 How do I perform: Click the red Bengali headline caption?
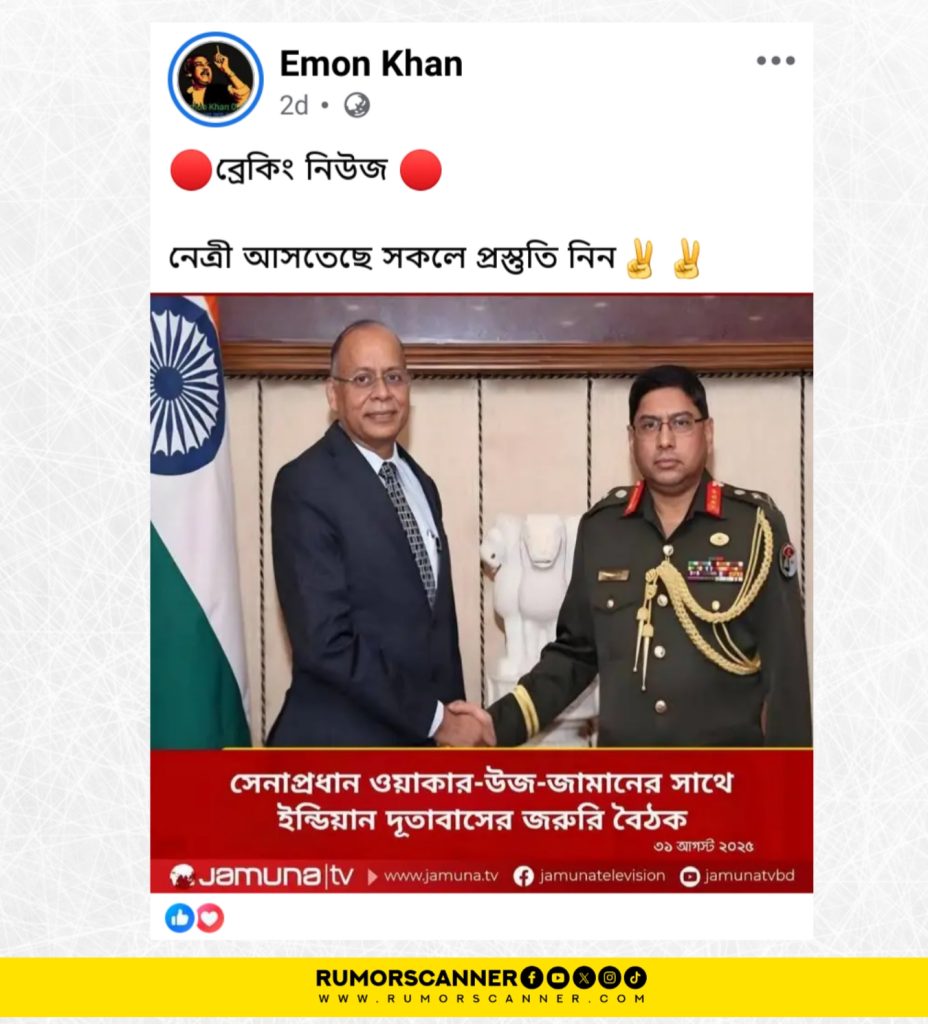click(x=482, y=801)
